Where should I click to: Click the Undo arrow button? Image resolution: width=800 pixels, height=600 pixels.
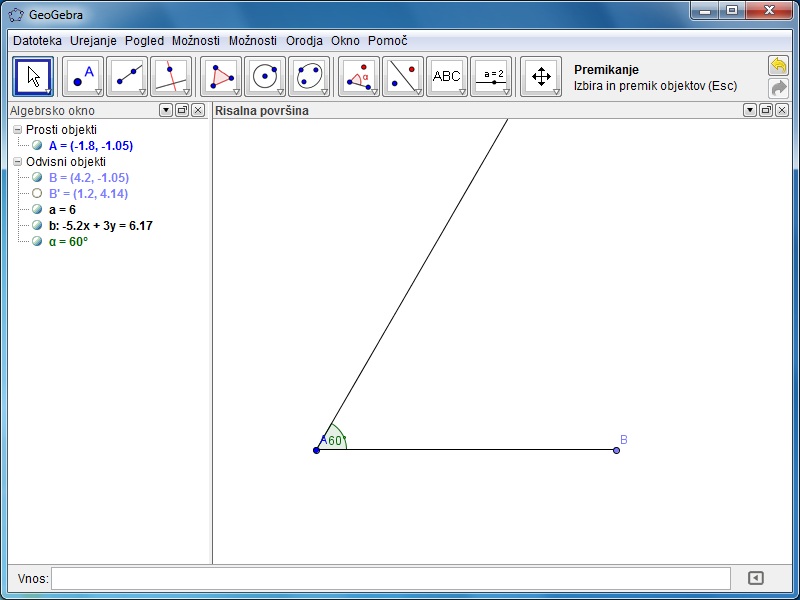point(778,65)
